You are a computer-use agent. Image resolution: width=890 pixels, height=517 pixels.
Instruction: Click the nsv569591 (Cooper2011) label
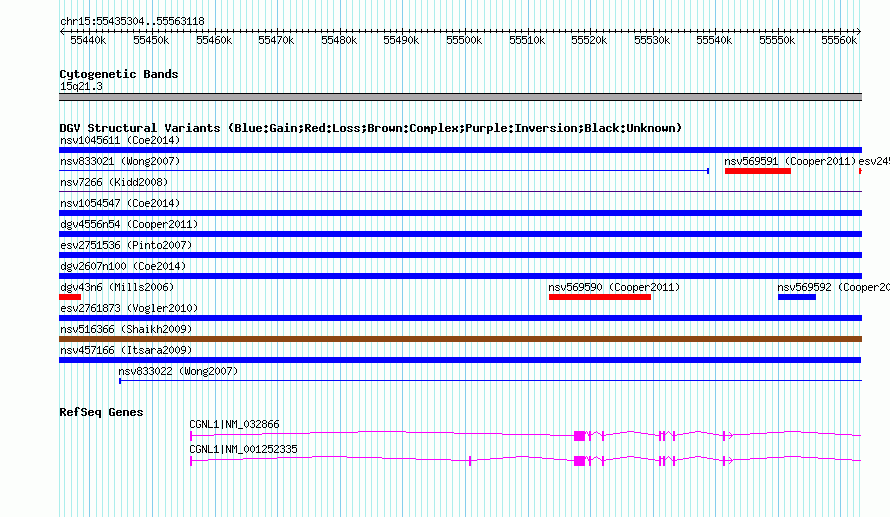(x=790, y=161)
